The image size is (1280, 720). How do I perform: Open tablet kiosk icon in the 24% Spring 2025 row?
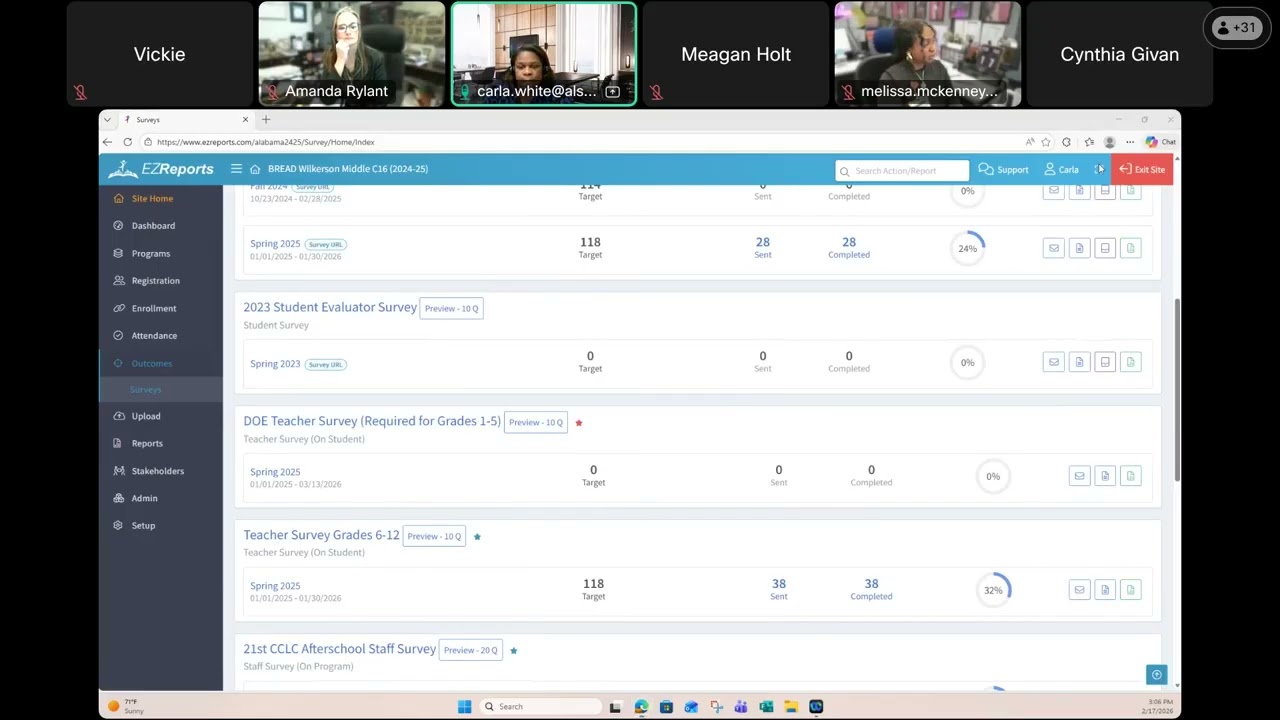point(1105,248)
